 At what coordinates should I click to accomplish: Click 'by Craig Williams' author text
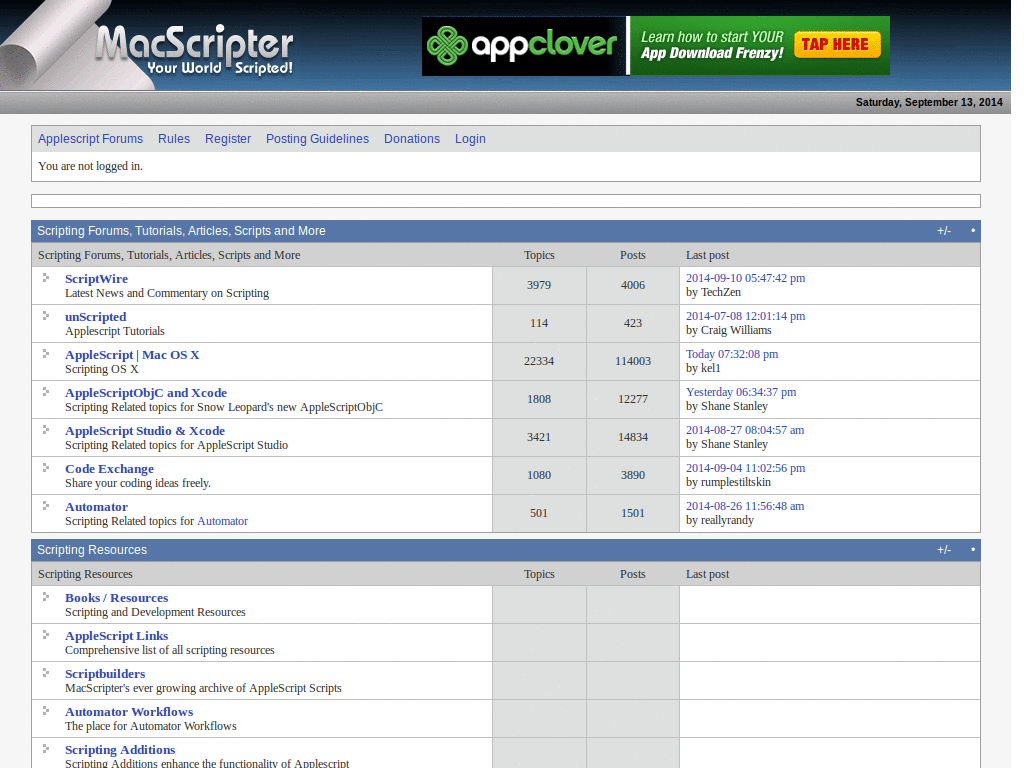pos(729,330)
